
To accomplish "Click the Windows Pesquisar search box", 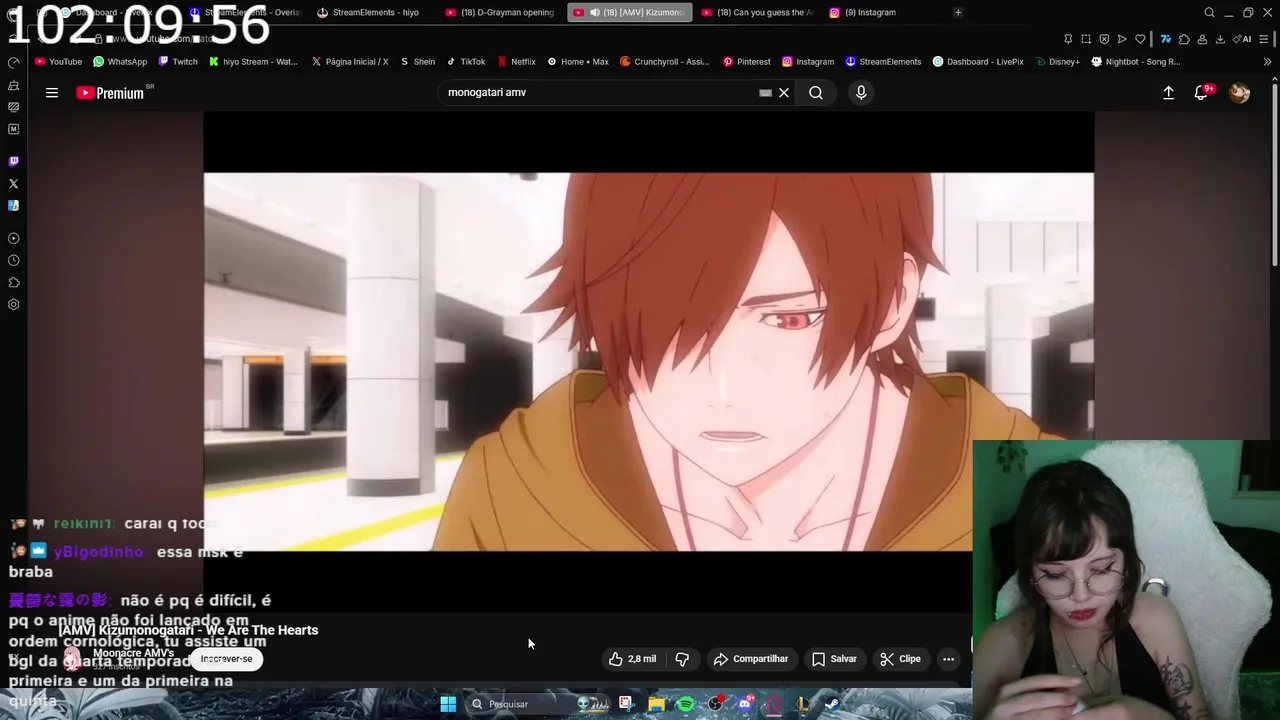I will coord(540,704).
